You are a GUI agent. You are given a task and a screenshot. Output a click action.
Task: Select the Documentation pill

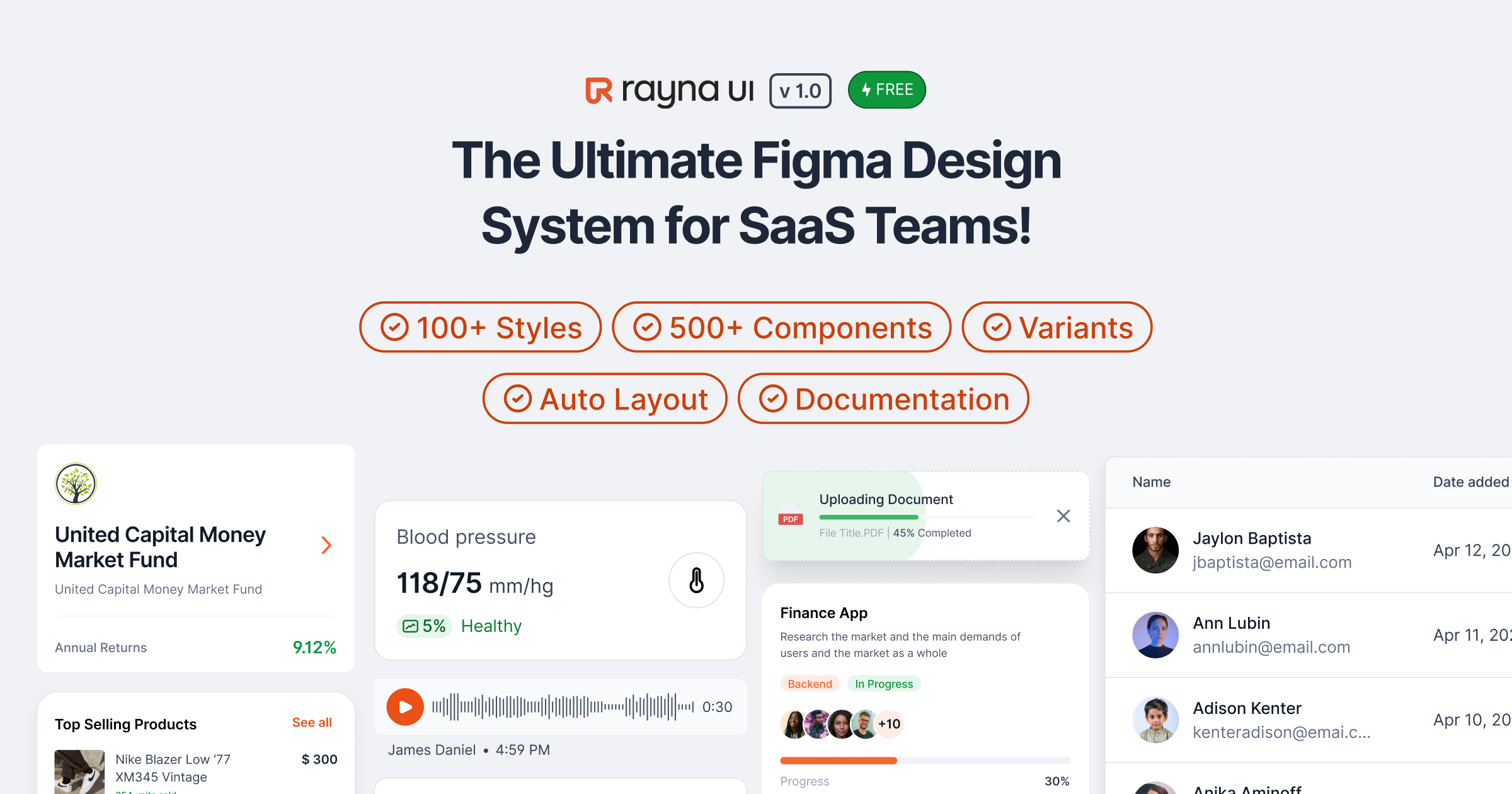click(883, 398)
